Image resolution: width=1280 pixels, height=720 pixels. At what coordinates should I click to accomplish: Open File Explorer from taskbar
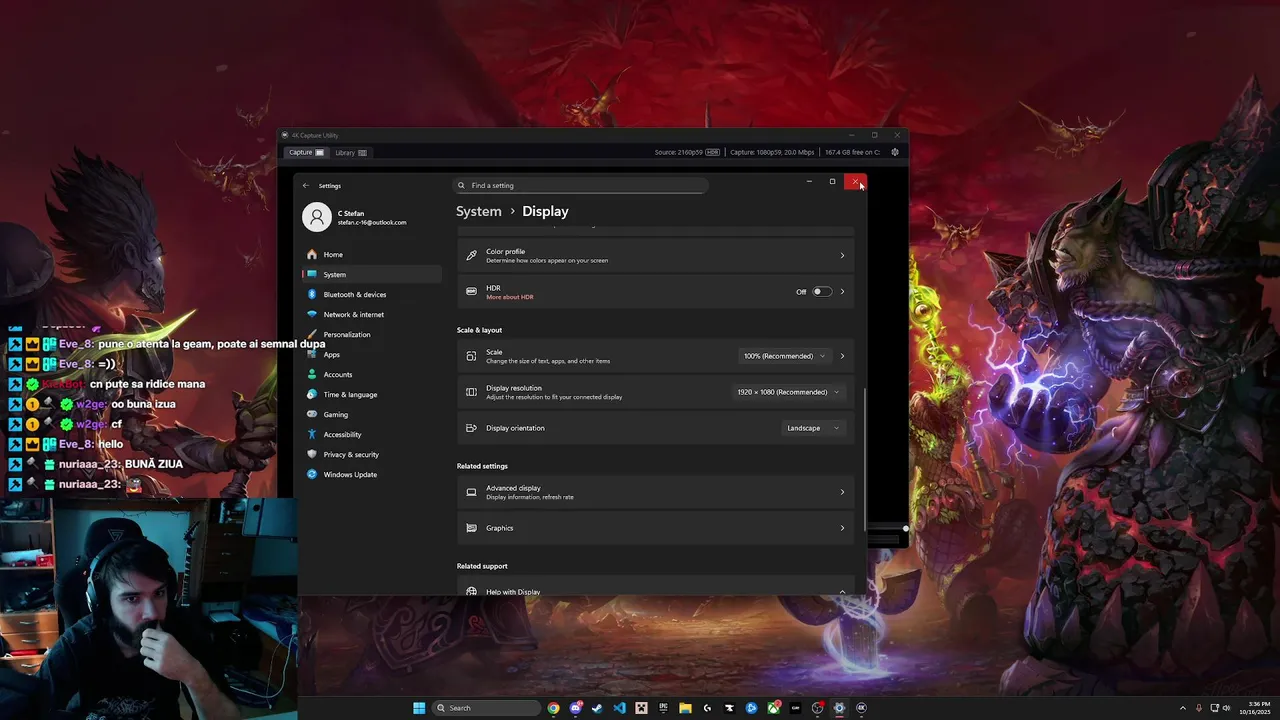(x=685, y=708)
